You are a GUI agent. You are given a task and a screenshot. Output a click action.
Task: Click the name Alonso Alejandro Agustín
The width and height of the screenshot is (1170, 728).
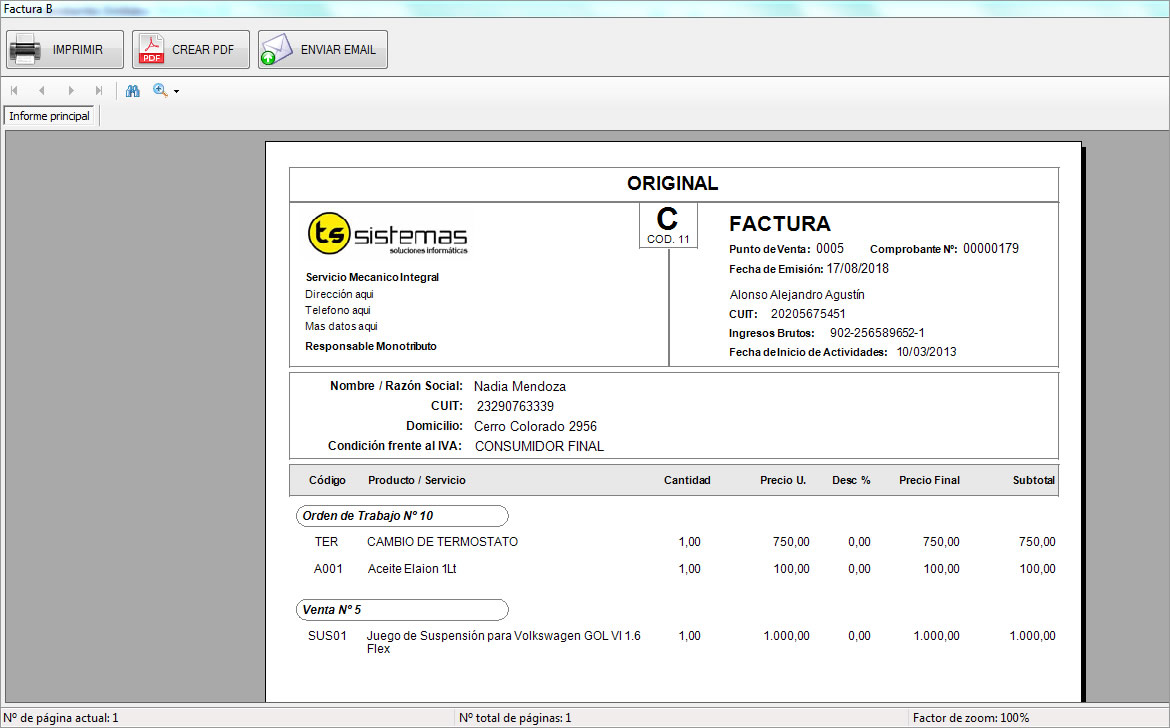click(797, 295)
